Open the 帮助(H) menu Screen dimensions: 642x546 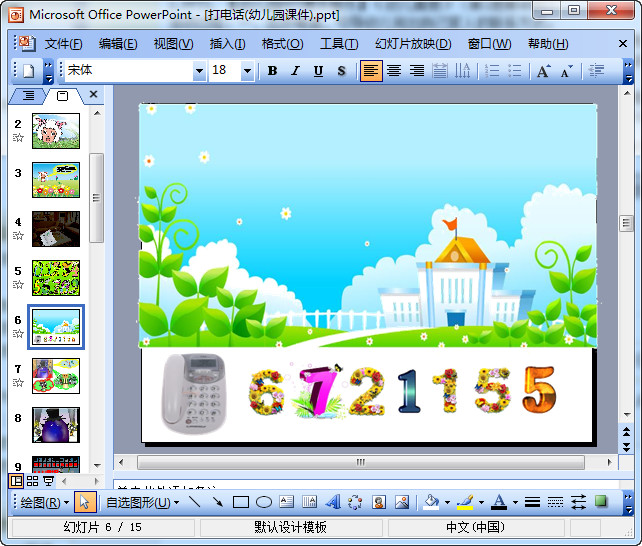[548, 44]
